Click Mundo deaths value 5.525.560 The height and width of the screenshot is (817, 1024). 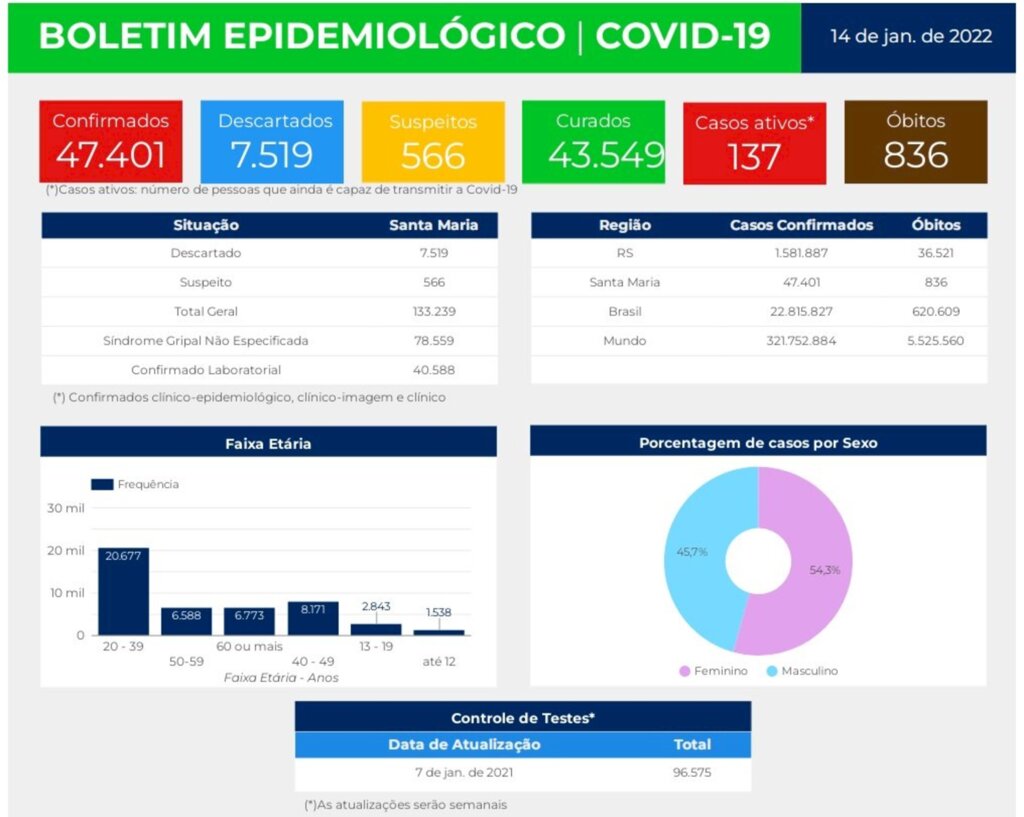click(936, 341)
